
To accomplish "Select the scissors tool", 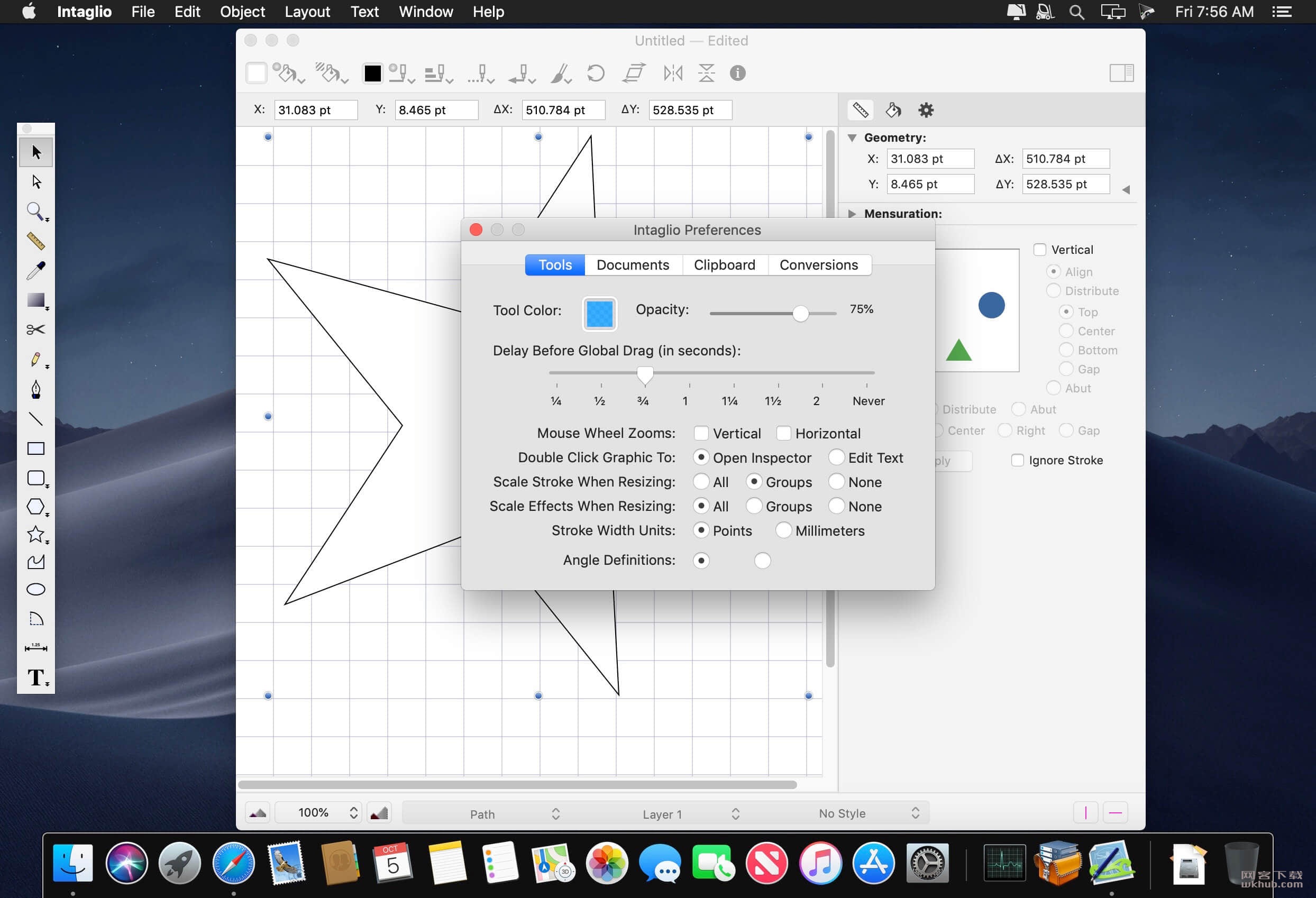I will [x=36, y=329].
